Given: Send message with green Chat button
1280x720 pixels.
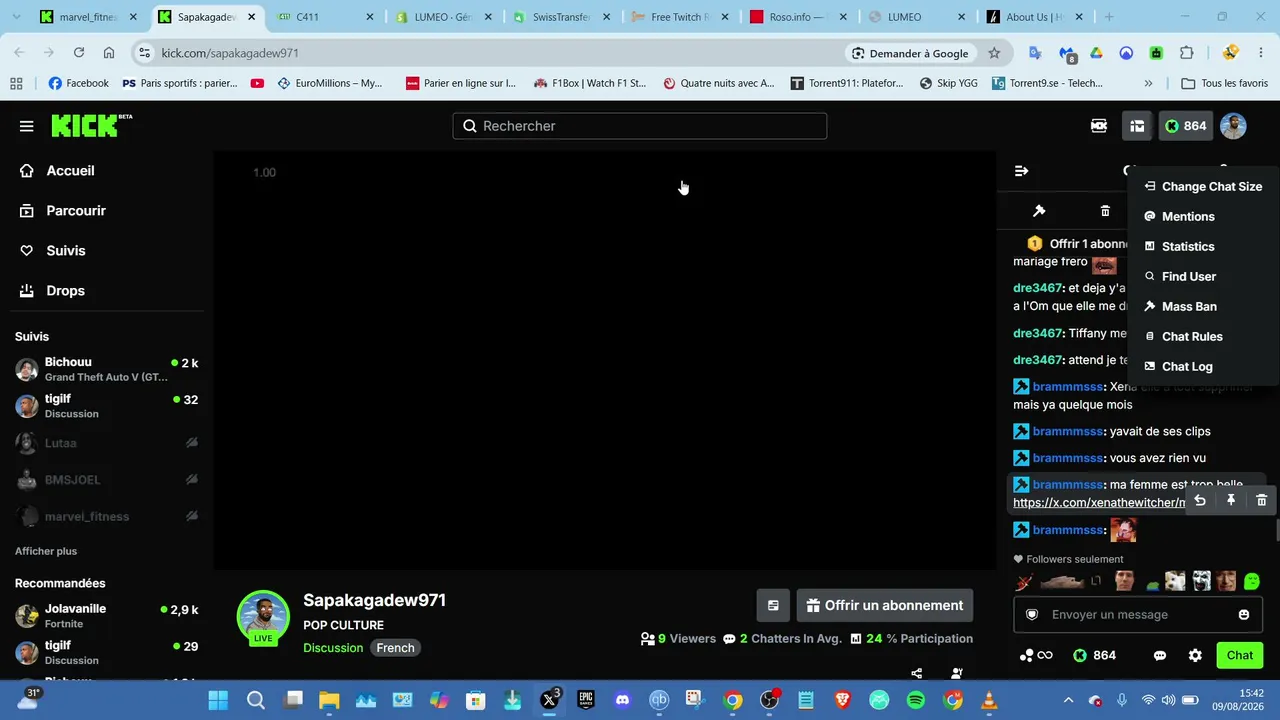Looking at the screenshot, I should point(1240,656).
